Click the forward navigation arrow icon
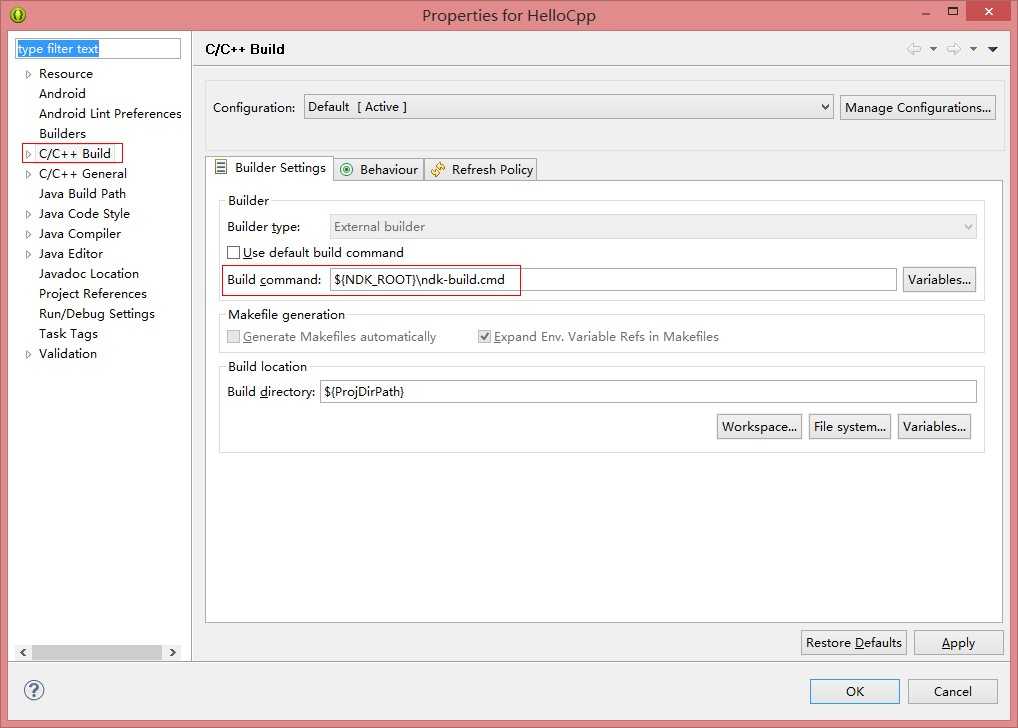 (954, 49)
